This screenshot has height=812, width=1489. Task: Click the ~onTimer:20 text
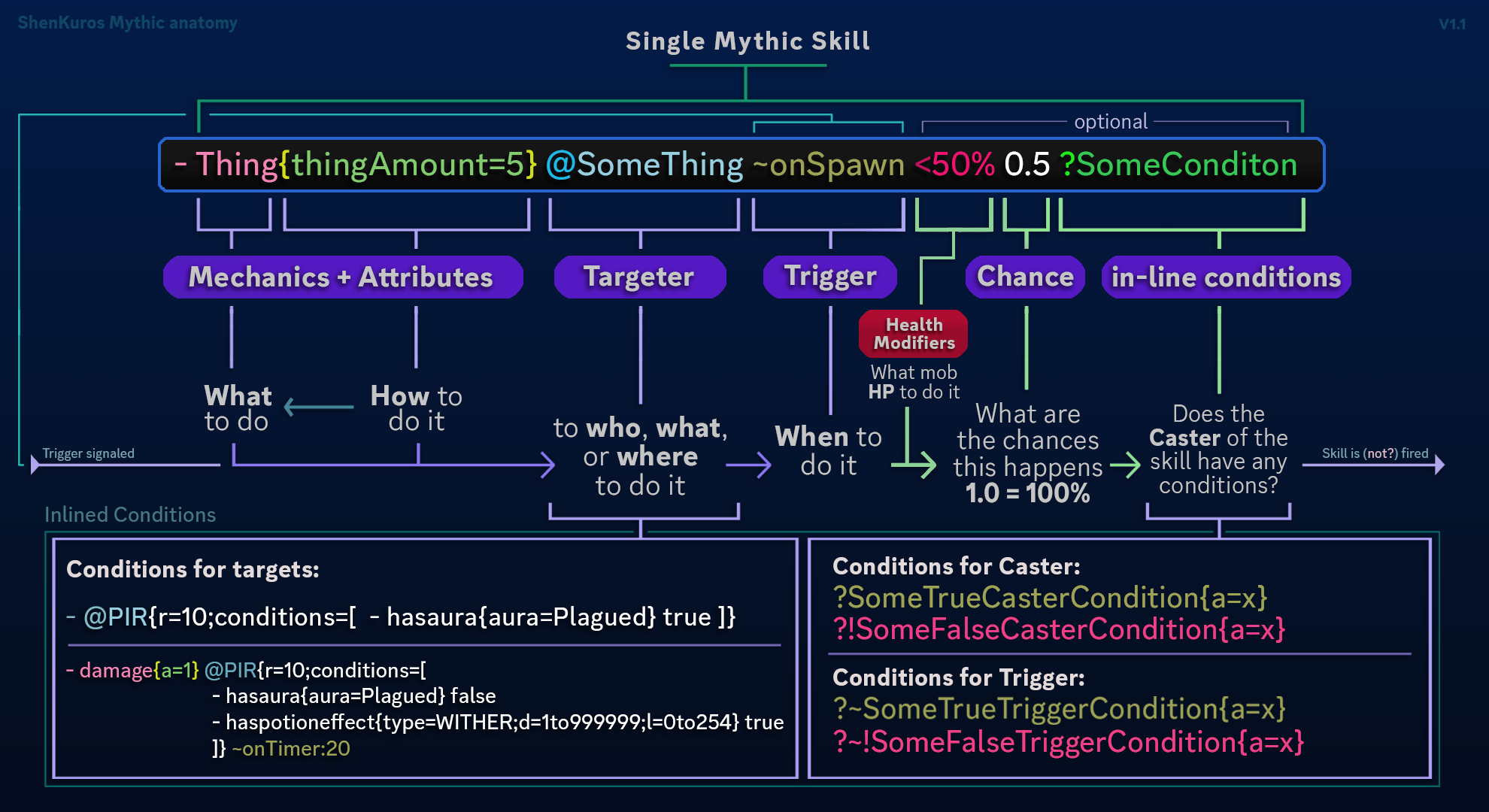(291, 749)
